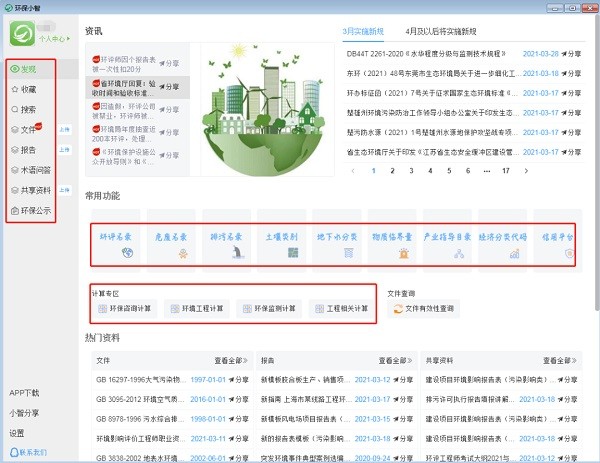The image size is (600, 463).
Task: Click 上传 upload next to 共享资料
Action: (65, 190)
